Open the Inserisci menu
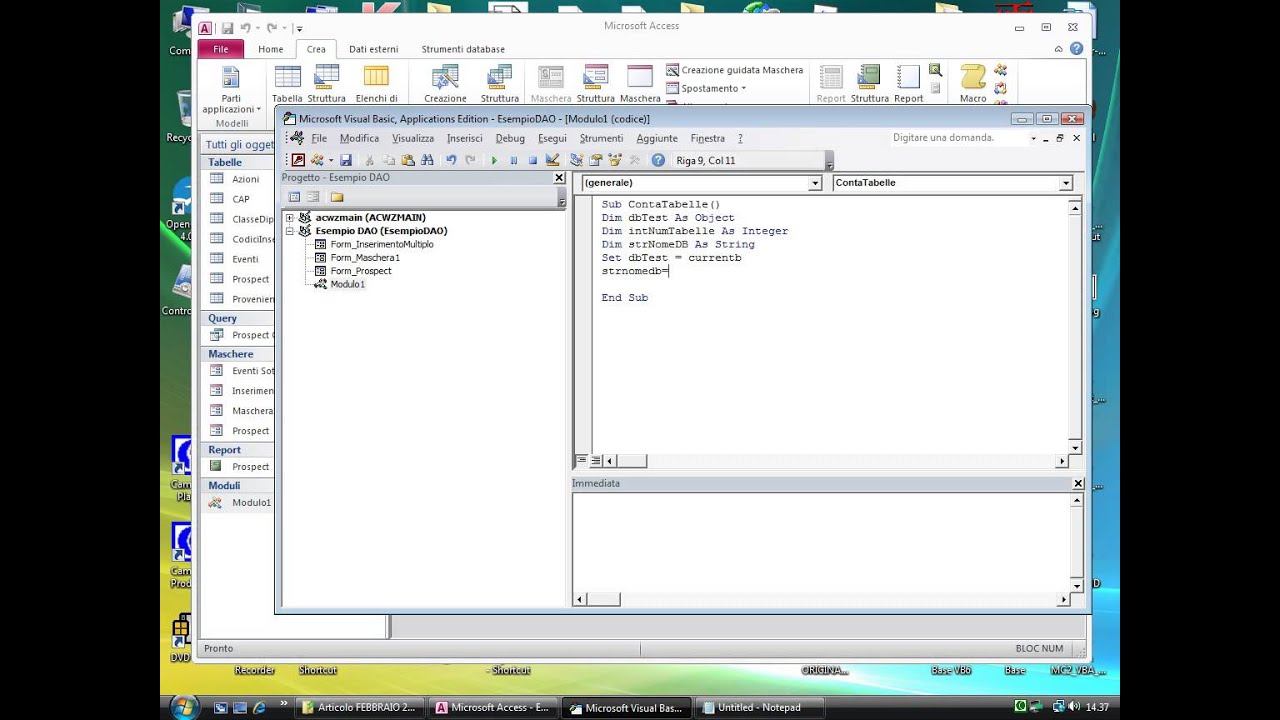Viewport: 1280px width, 720px height. [x=464, y=138]
